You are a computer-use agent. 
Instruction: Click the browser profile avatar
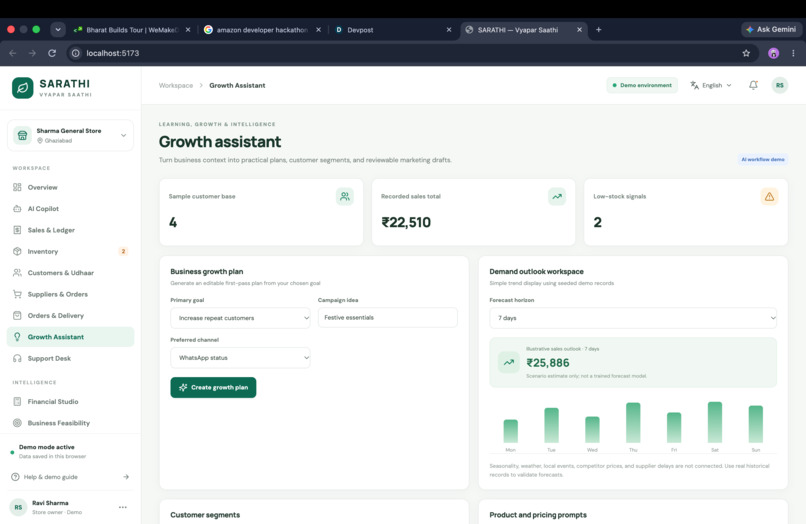click(x=773, y=53)
